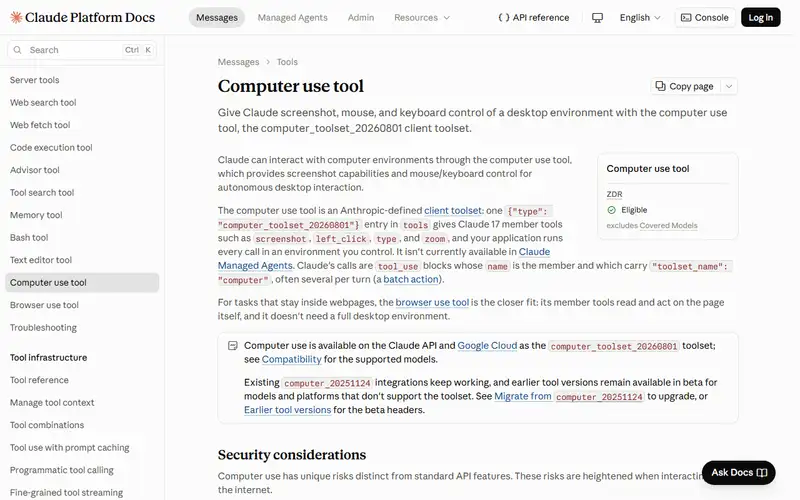
Task: Follow the browser use tool link
Action: tap(432, 302)
